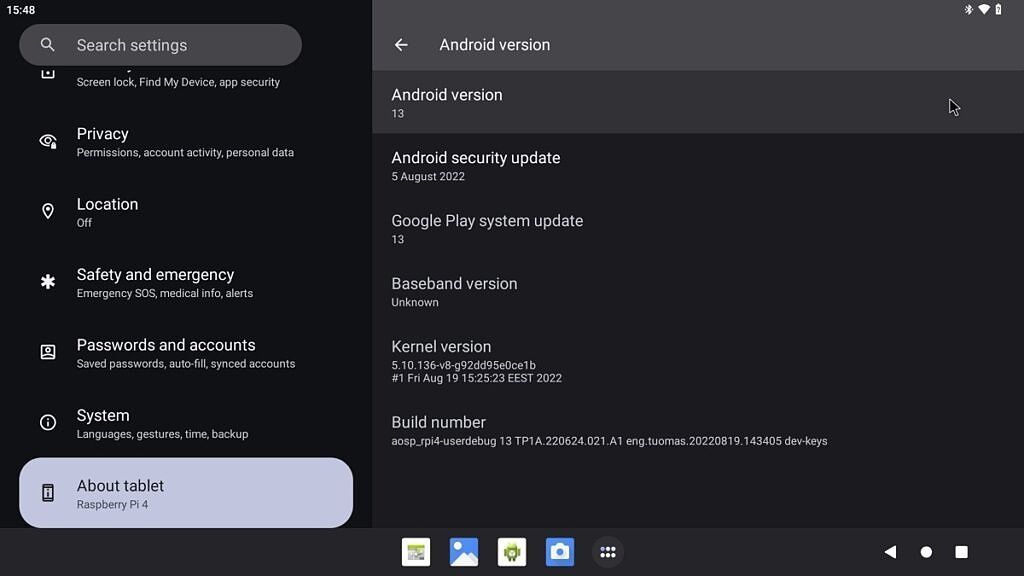1024x576 pixels.
Task: Click the battery indicator in the status bar
Action: point(997,9)
